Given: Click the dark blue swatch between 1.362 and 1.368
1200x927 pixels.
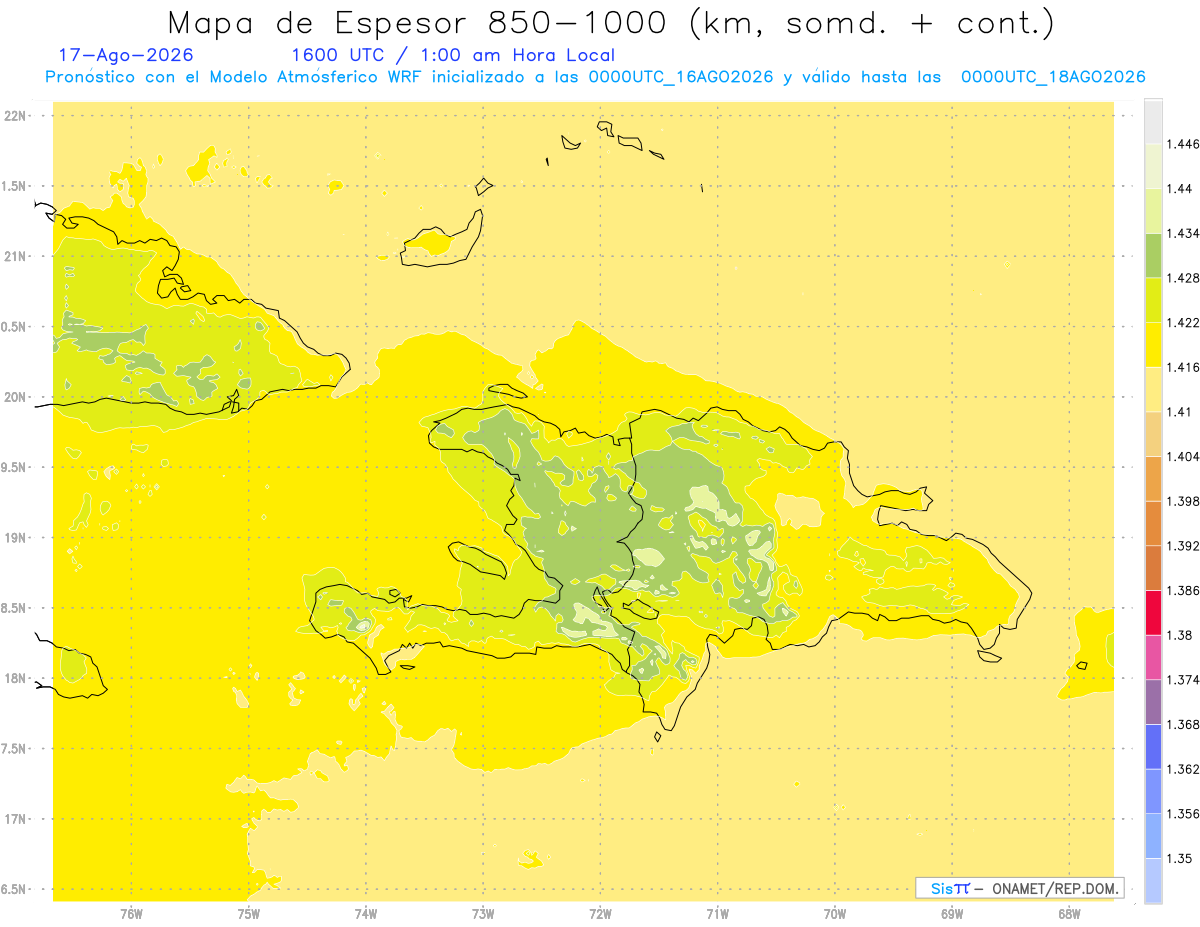Looking at the screenshot, I should tap(1153, 747).
